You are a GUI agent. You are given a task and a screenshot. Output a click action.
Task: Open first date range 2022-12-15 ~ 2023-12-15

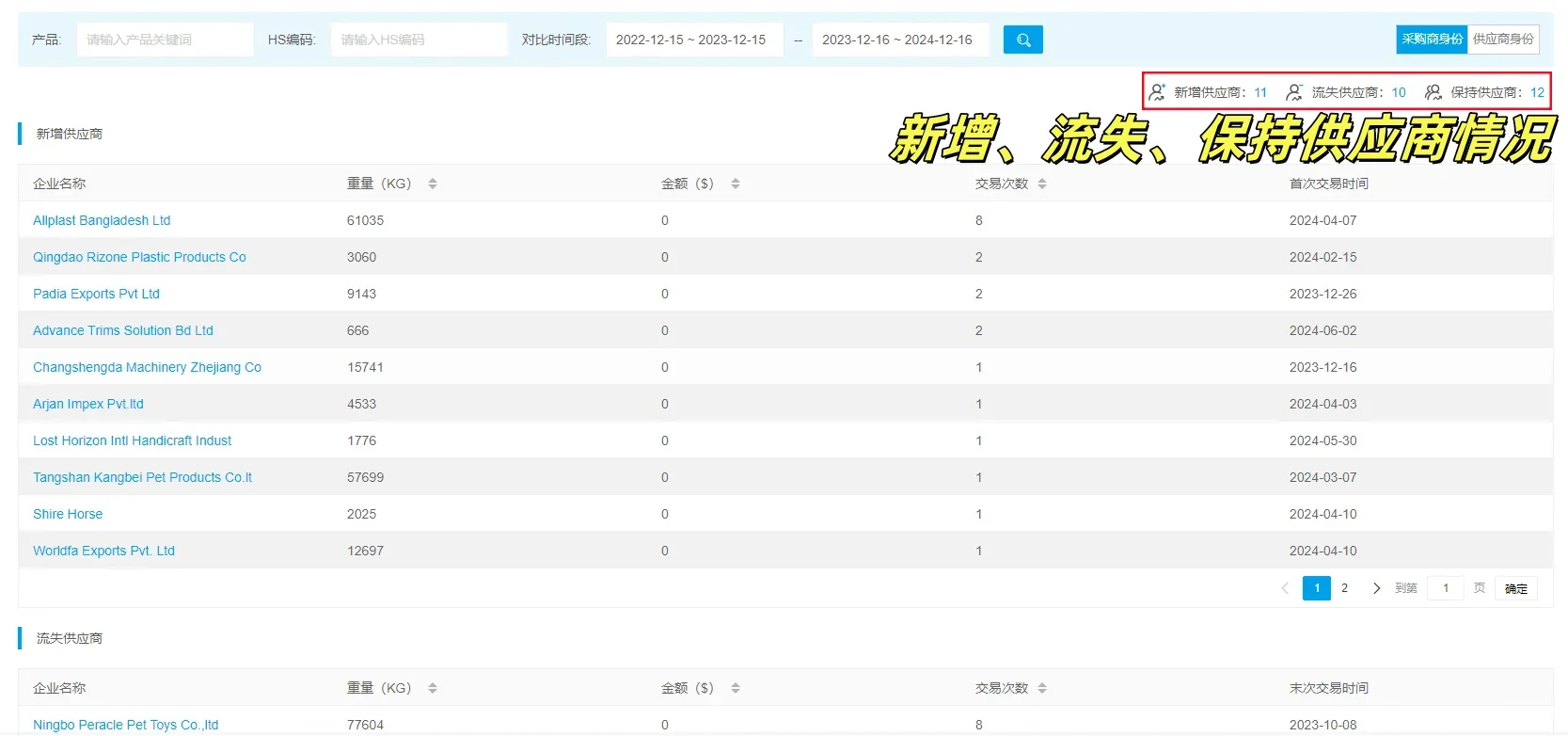point(694,40)
